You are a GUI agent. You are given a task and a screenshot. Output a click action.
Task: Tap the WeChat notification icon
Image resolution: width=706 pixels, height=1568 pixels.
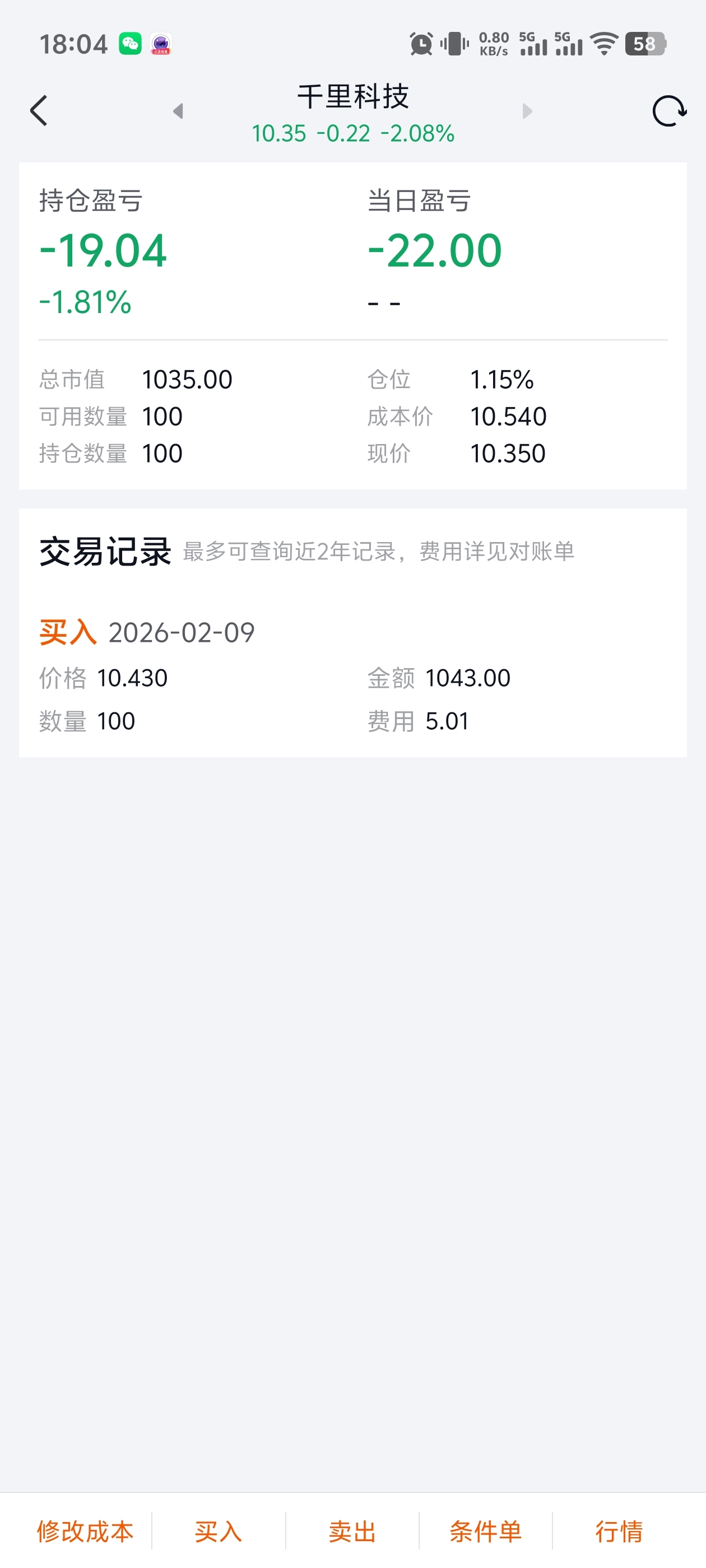tap(130, 44)
